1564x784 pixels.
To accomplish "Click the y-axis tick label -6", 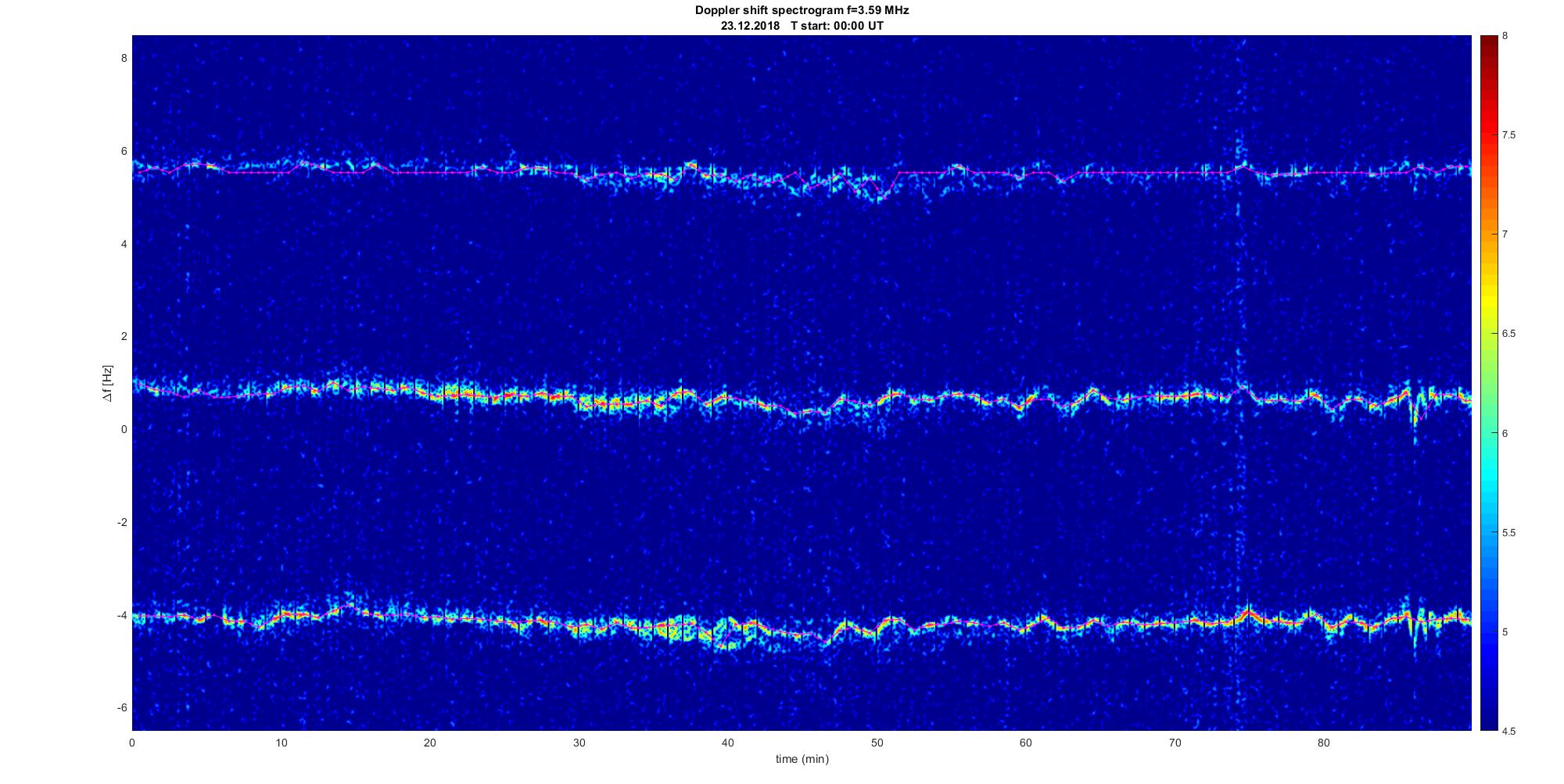I will coord(122,707).
